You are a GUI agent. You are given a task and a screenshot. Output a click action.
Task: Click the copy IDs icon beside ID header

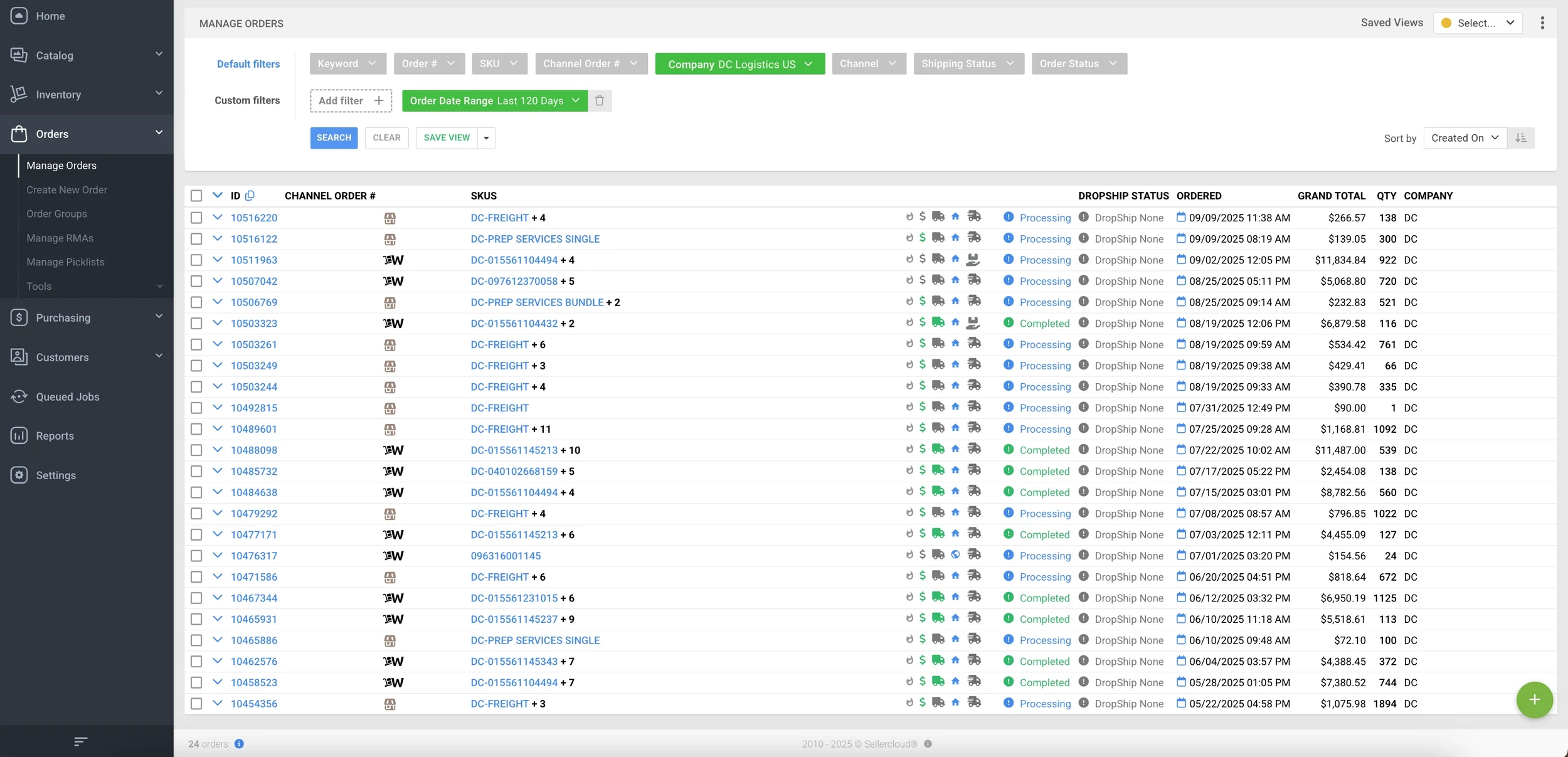250,196
